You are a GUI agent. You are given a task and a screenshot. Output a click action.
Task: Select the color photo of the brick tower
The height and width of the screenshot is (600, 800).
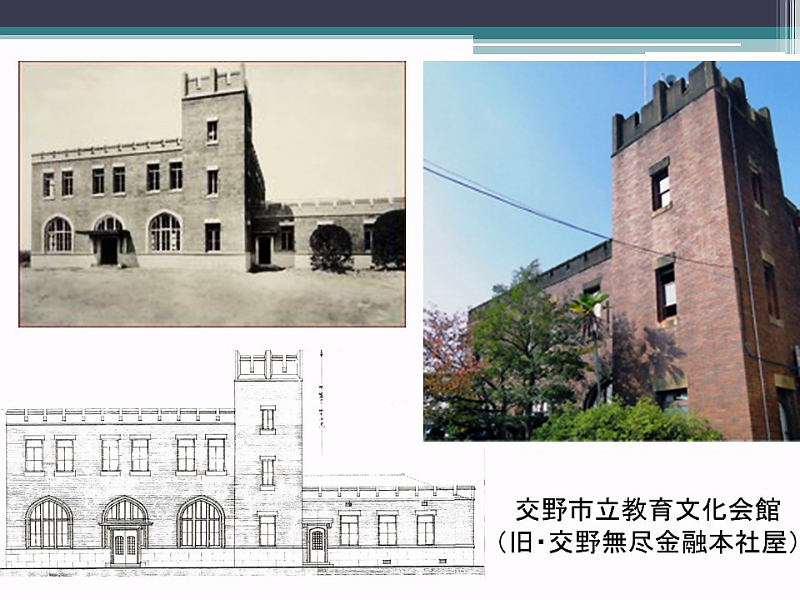(611, 251)
